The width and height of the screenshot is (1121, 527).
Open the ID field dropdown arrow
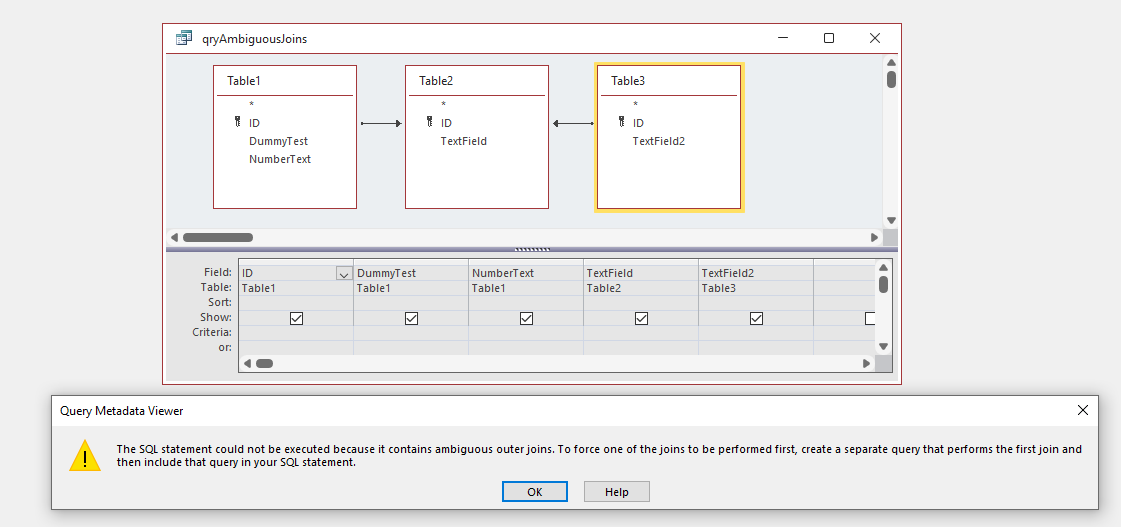[x=343, y=273]
